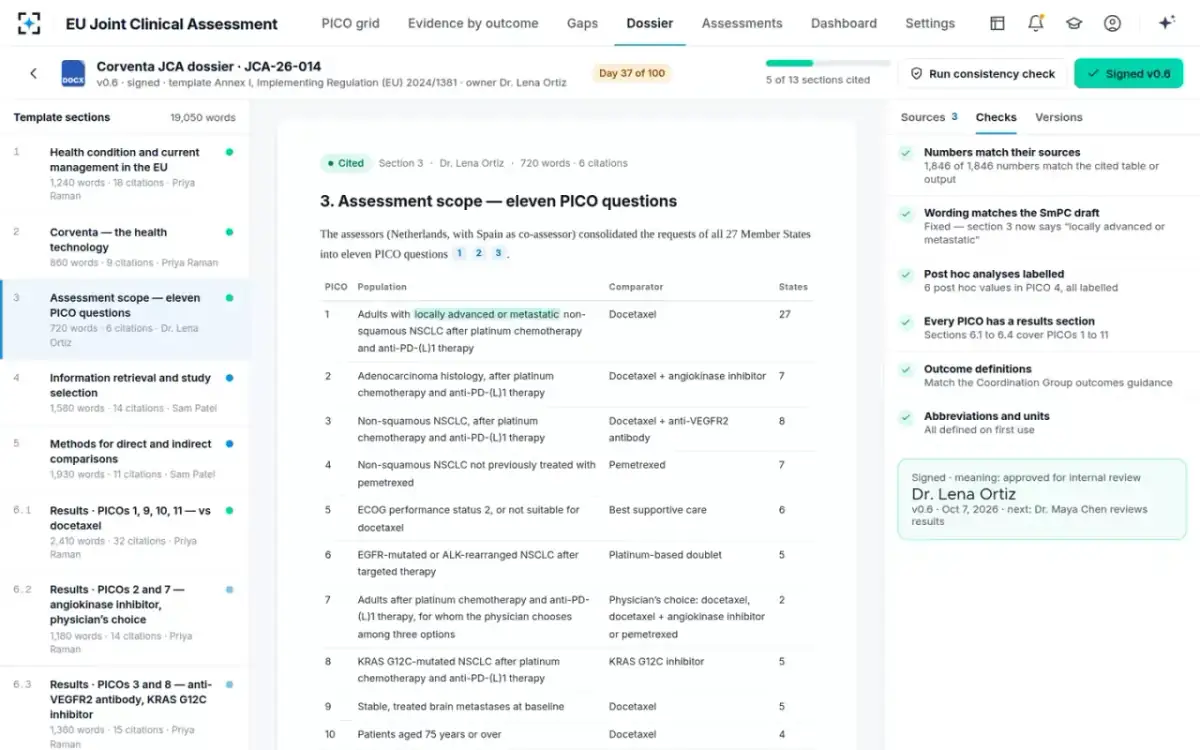Go to Gaps tab

pos(582,23)
